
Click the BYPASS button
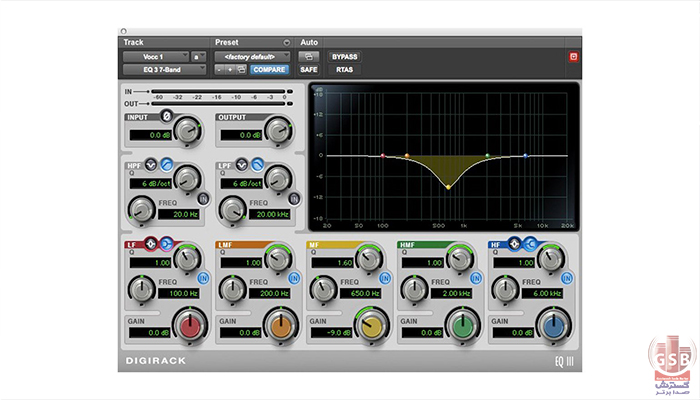[345, 57]
